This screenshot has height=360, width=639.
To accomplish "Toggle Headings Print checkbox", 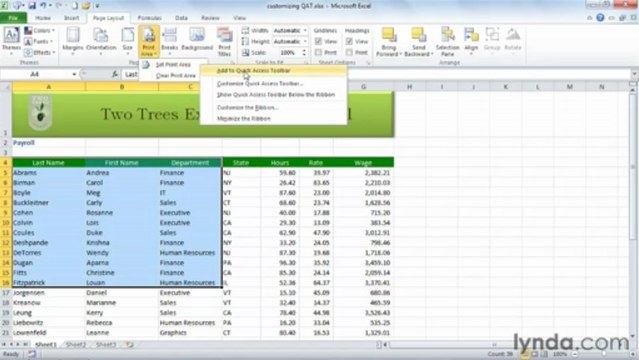I will [349, 53].
